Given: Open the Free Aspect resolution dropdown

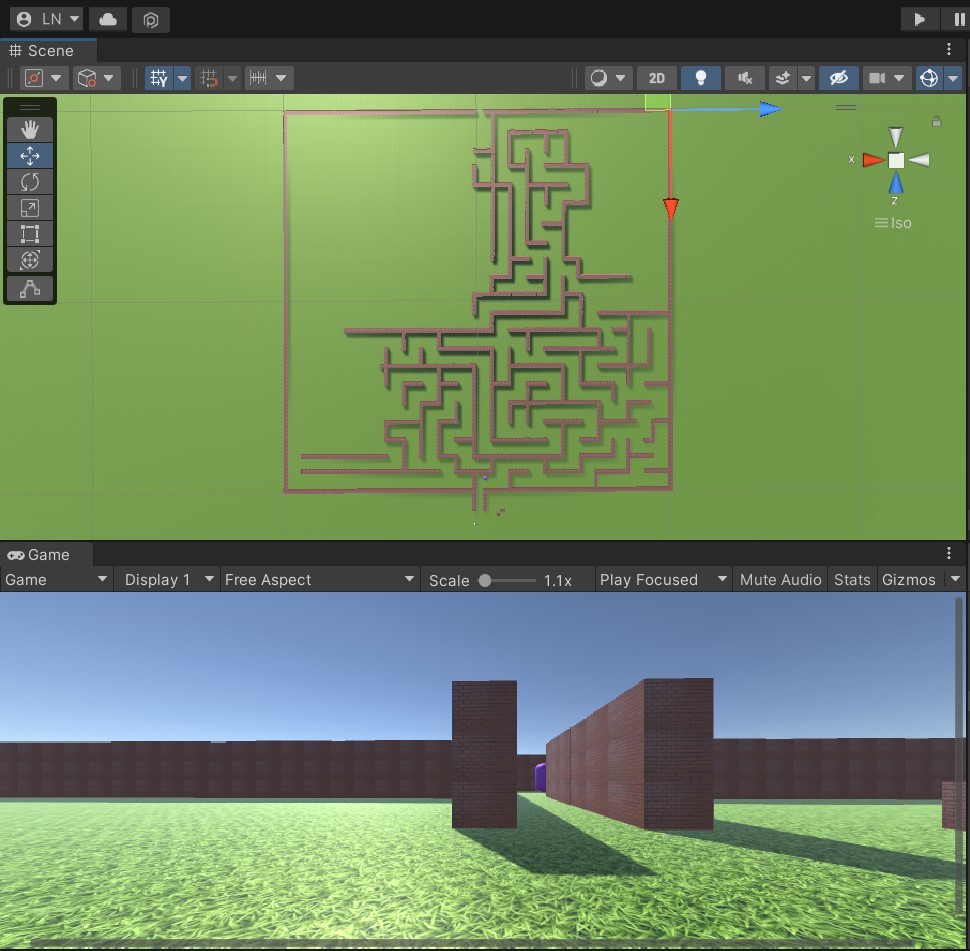Looking at the screenshot, I should click(319, 580).
